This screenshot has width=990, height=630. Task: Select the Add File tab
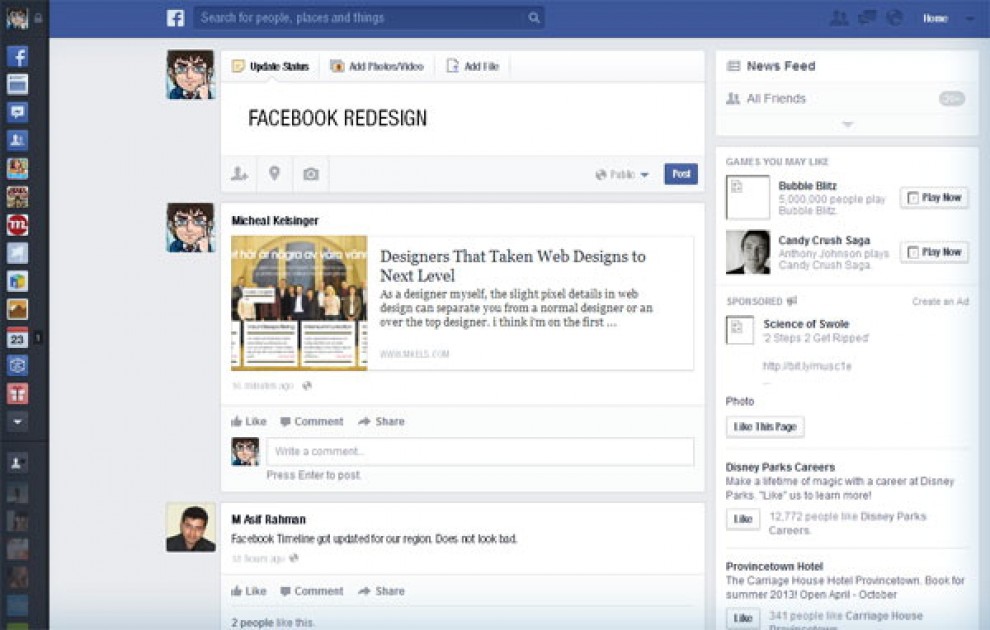pos(473,66)
